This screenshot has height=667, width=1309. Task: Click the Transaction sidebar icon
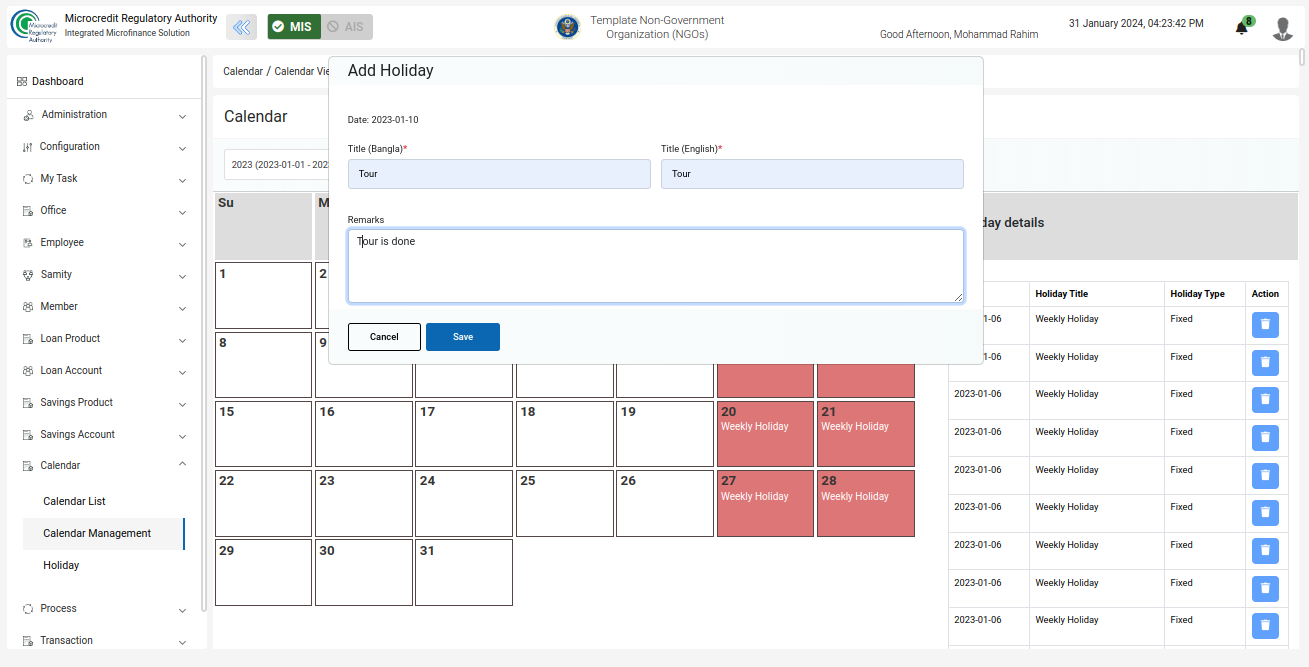coord(28,641)
